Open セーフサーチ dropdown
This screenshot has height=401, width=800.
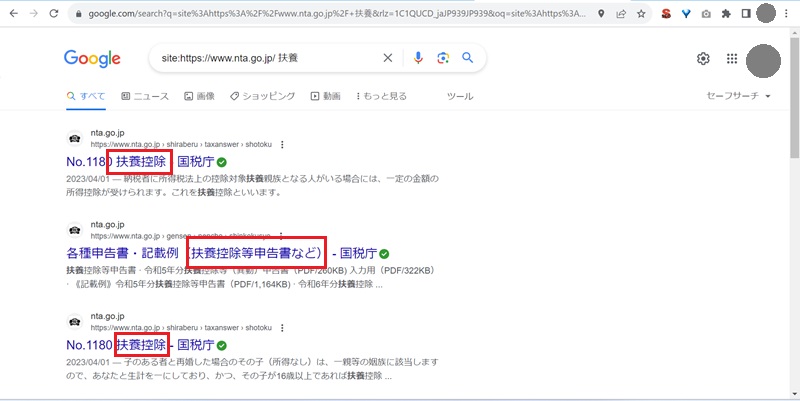tap(738, 96)
